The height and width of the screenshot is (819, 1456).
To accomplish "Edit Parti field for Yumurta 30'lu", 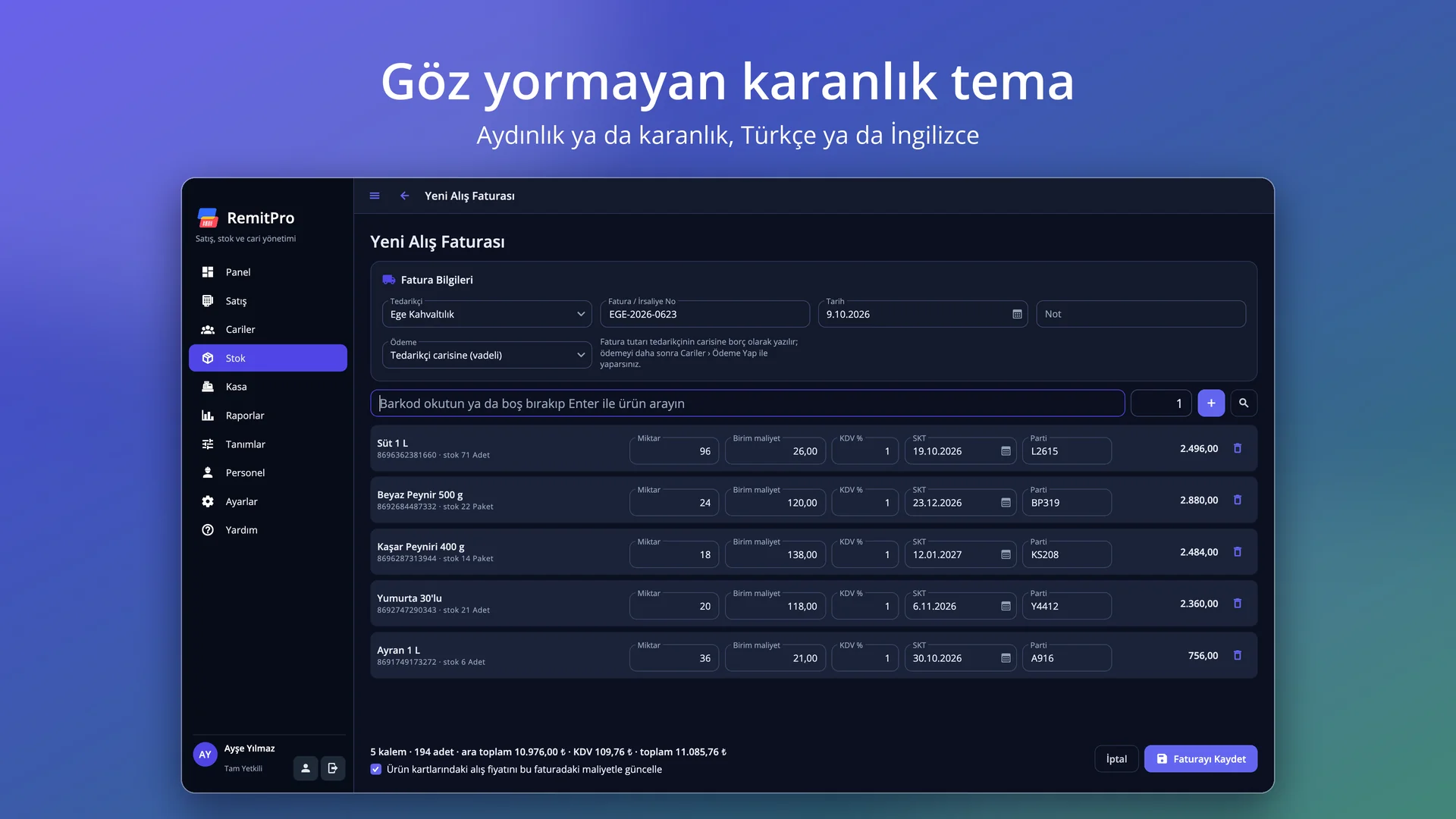I will point(1066,607).
